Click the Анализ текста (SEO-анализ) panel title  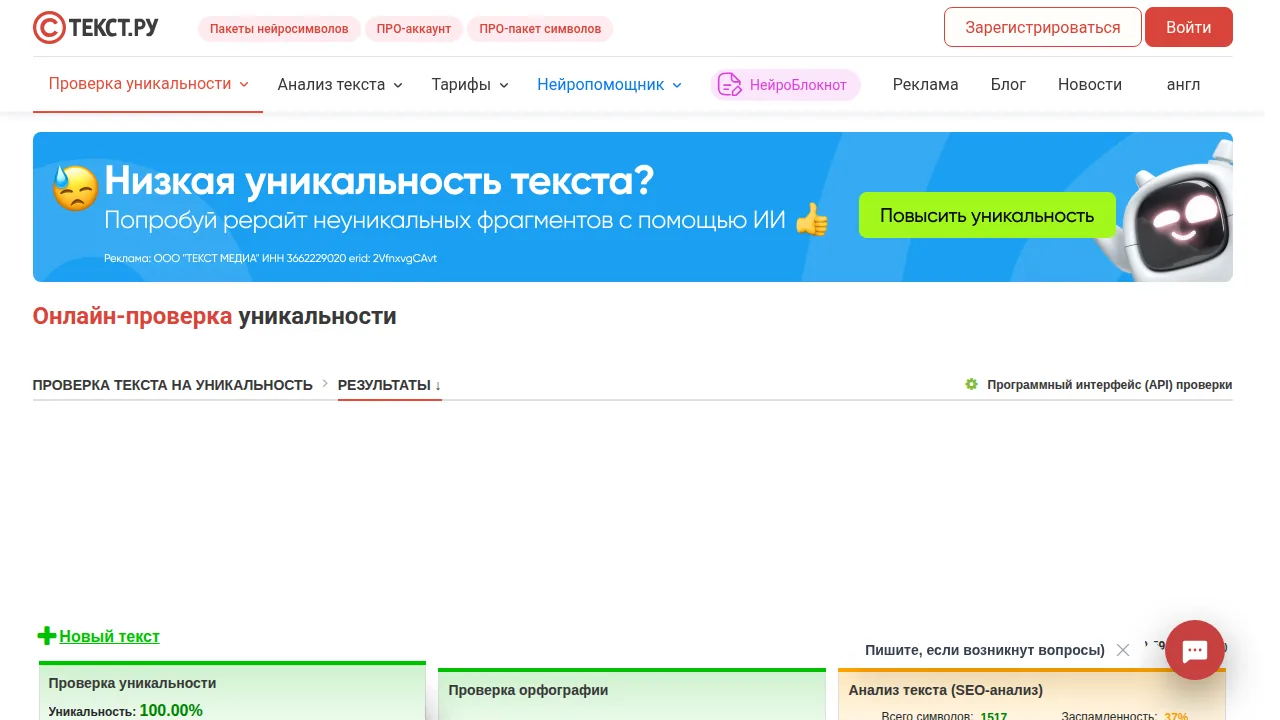click(x=946, y=690)
